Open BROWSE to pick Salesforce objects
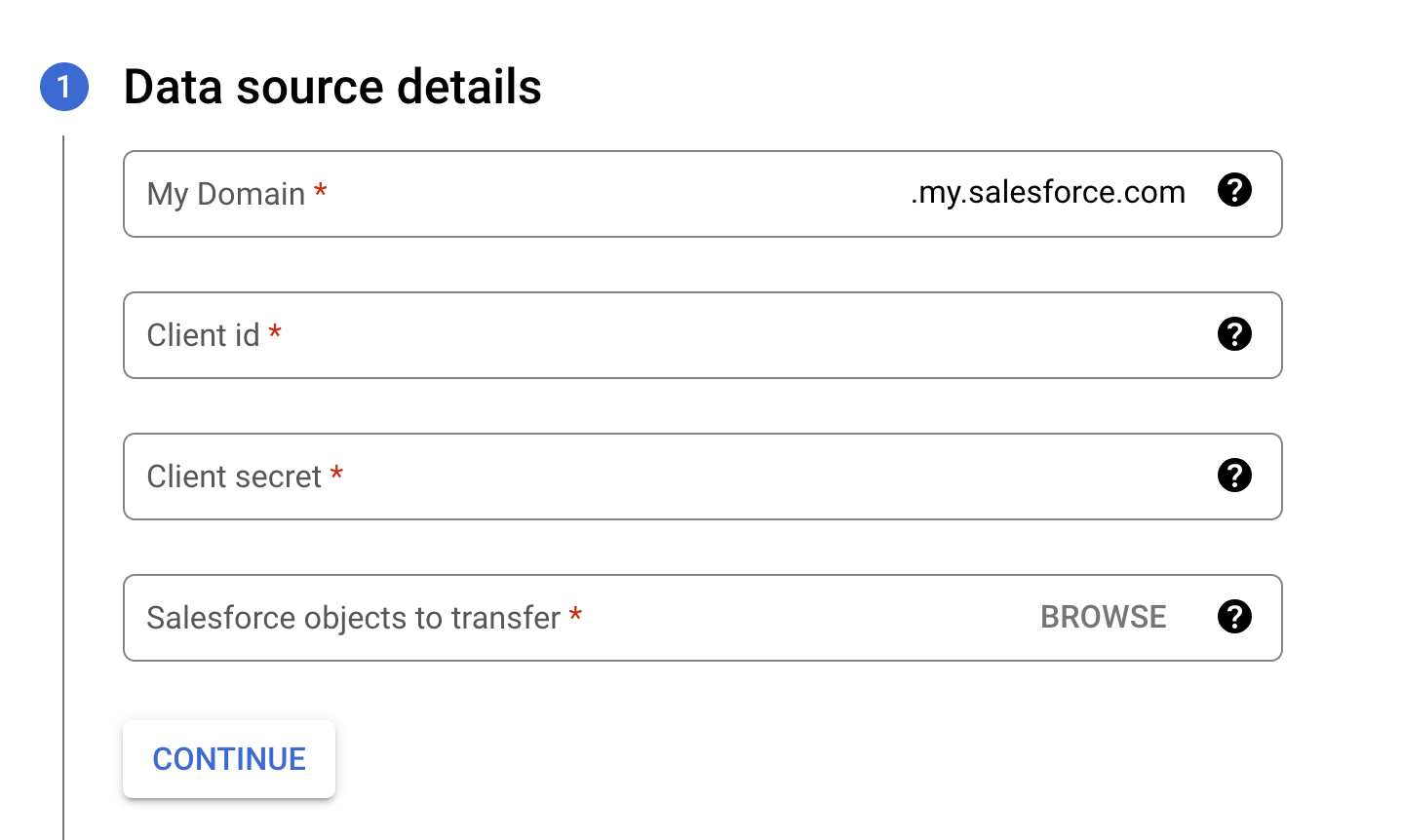Image resolution: width=1402 pixels, height=840 pixels. pos(1103,617)
